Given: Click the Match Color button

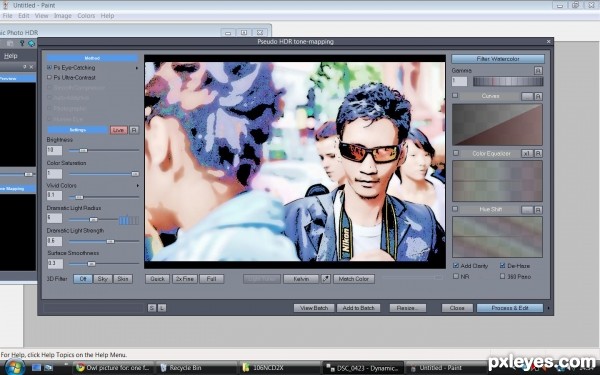Looking at the screenshot, I should click(354, 279).
